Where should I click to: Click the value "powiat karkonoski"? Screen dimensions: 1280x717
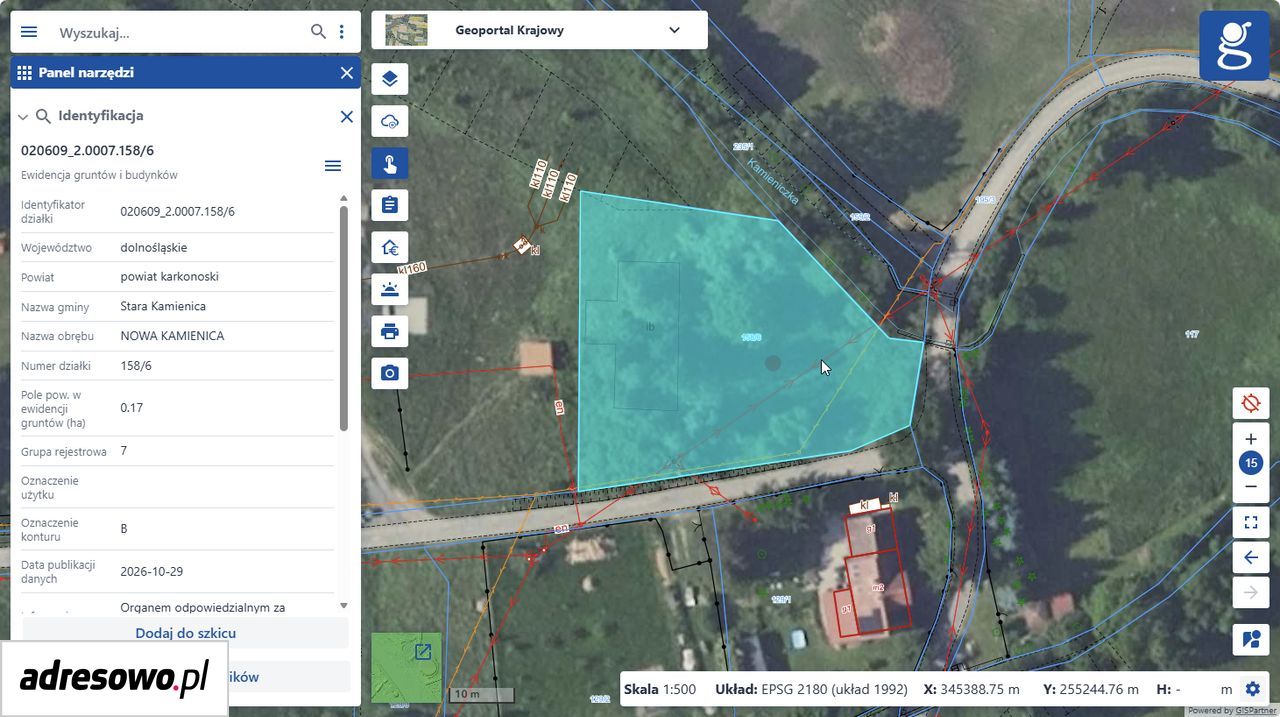tap(169, 277)
